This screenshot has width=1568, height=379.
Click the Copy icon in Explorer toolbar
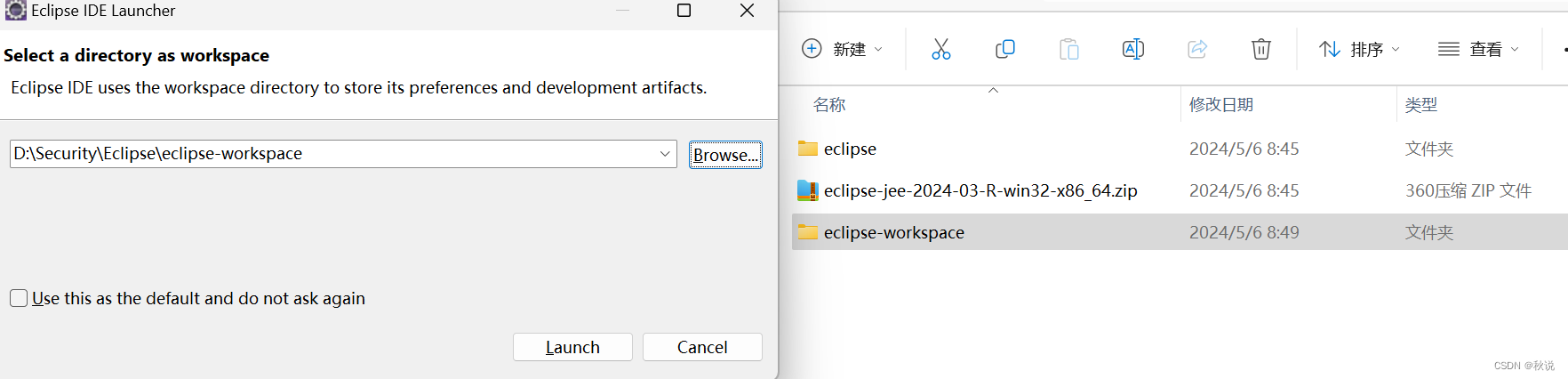1005,49
